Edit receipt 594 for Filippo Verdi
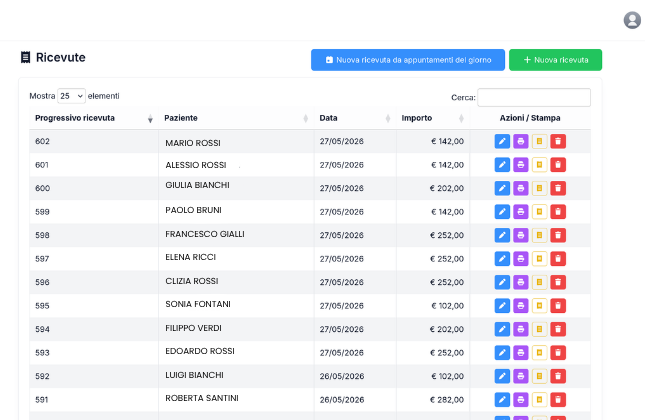645x420 pixels. (502, 329)
